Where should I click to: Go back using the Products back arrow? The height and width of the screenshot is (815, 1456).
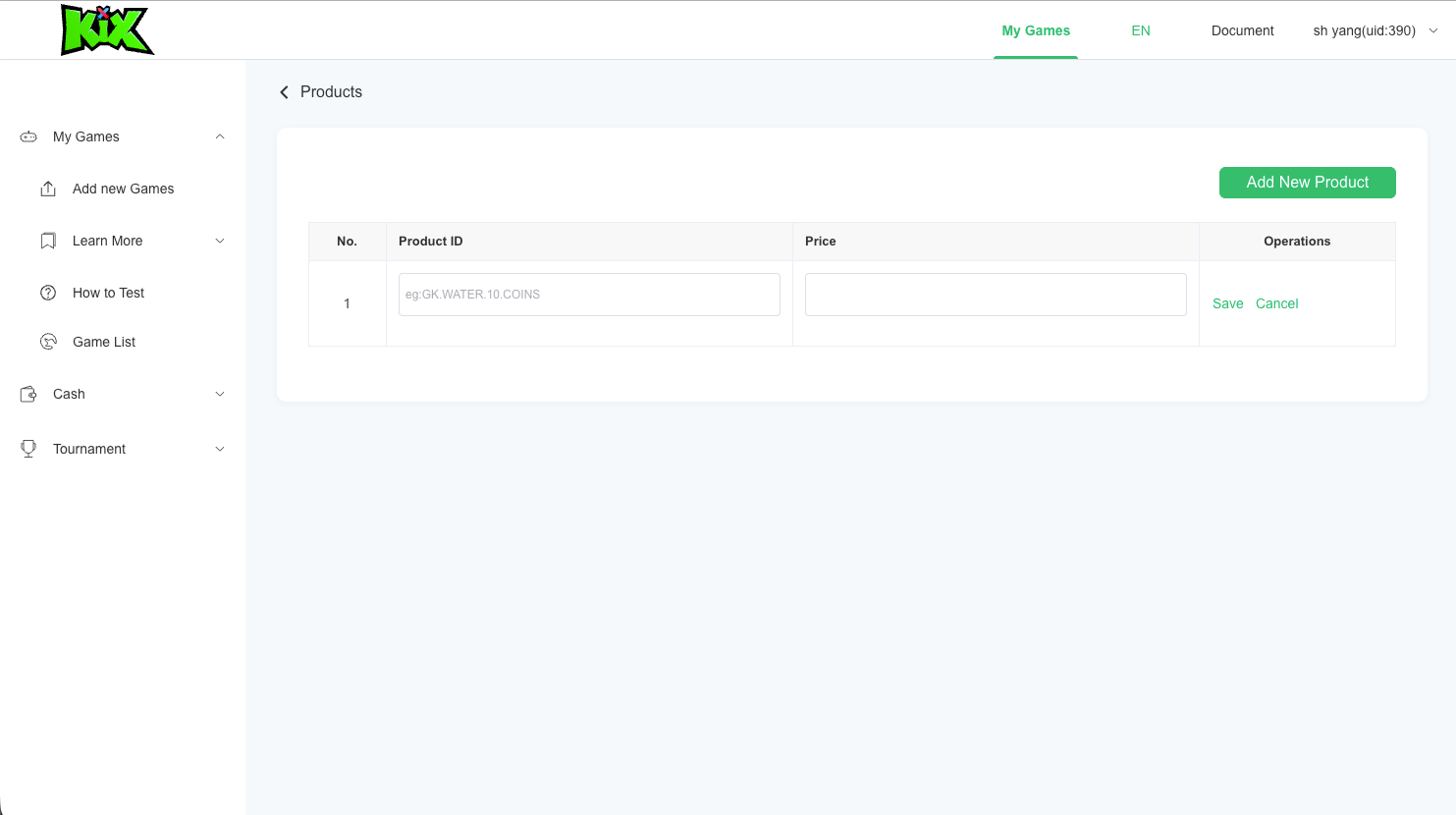point(285,92)
